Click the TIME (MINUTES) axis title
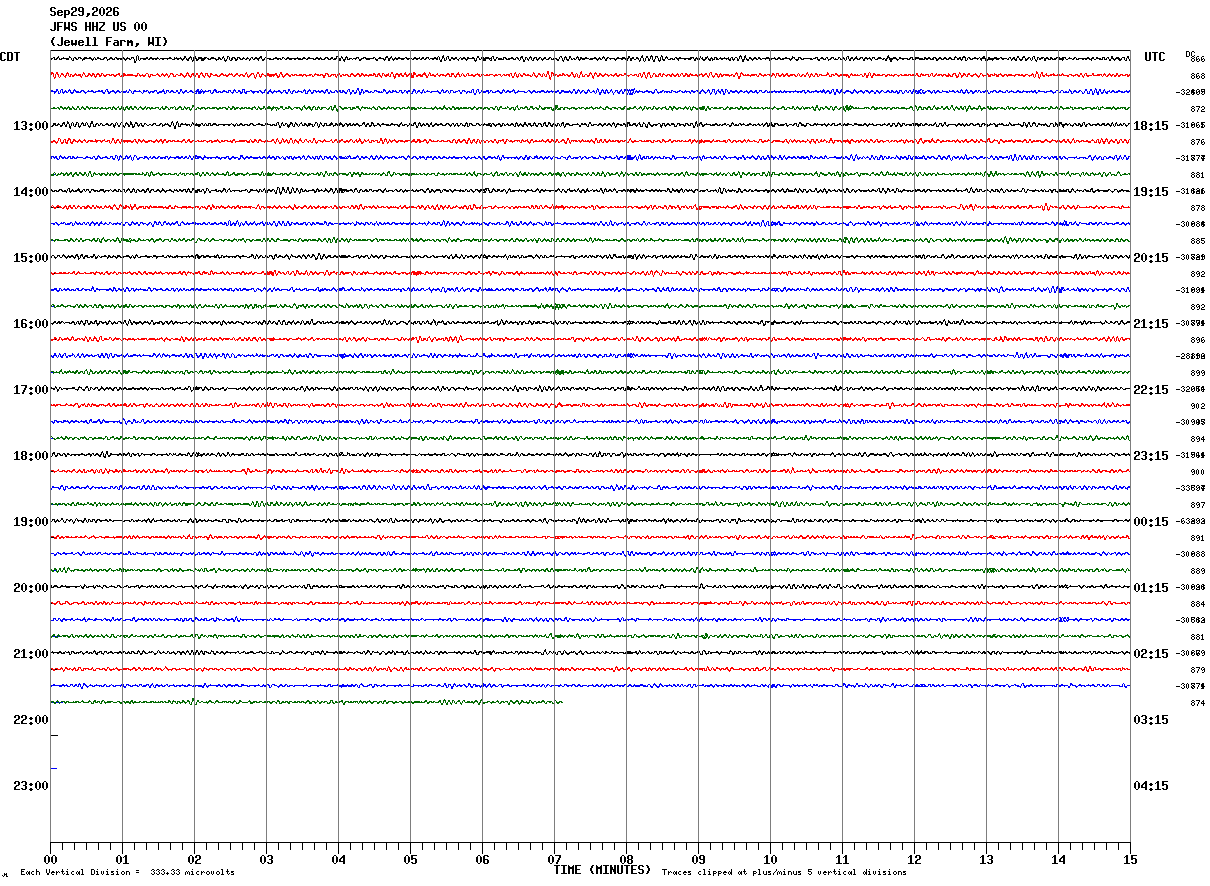Viewport: 1210px width, 886px height. click(x=602, y=870)
